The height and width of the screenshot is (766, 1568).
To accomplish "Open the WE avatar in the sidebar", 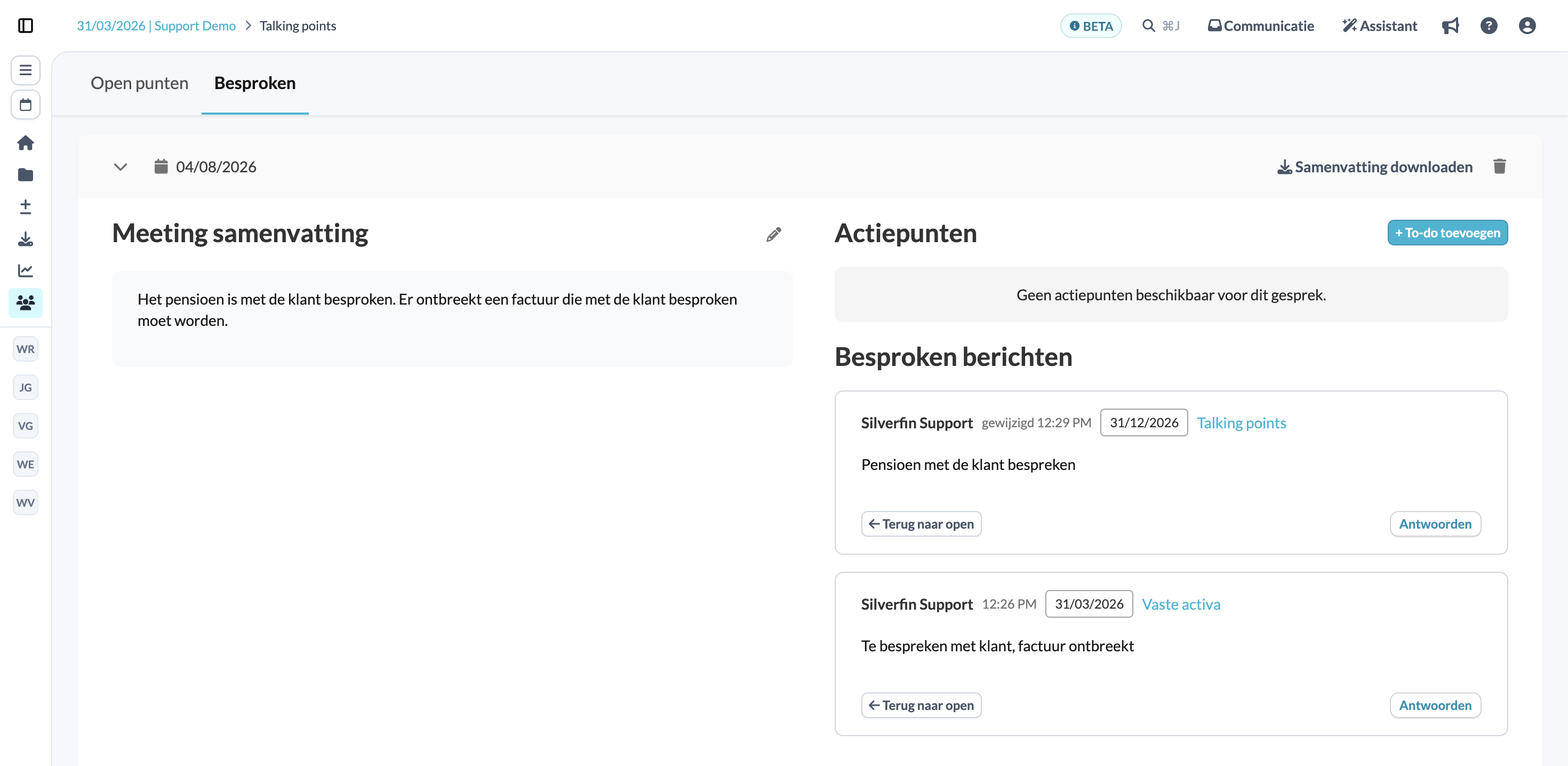I will point(26,464).
